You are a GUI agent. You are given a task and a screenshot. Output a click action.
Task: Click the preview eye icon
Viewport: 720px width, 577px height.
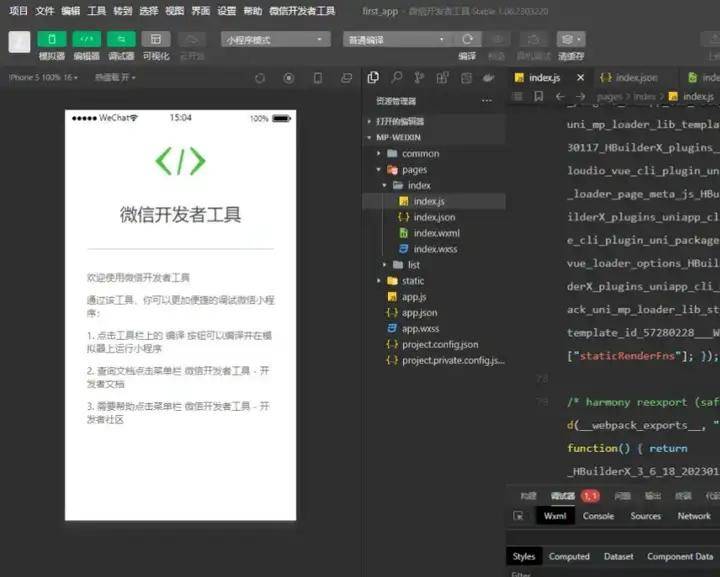[497, 39]
